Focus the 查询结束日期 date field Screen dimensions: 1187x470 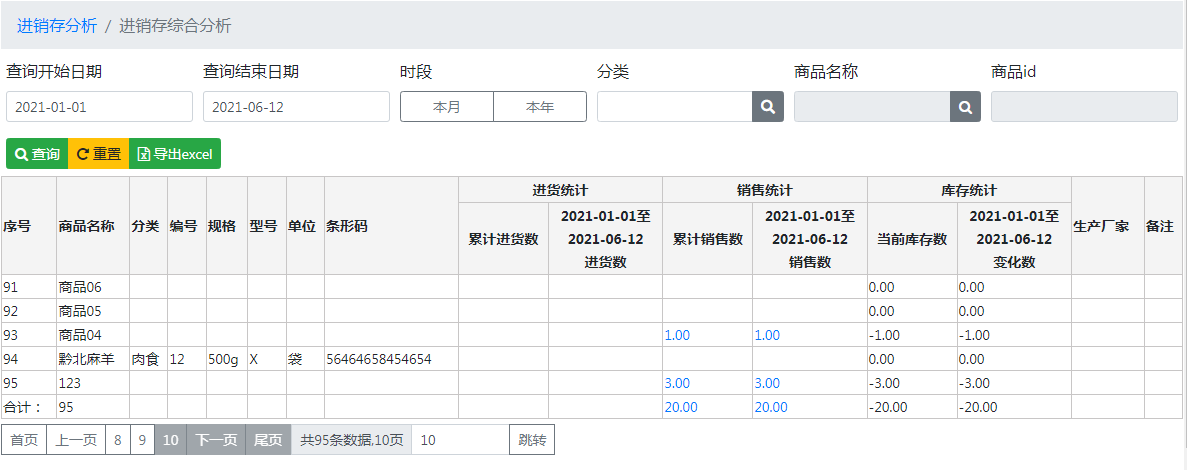coord(296,107)
